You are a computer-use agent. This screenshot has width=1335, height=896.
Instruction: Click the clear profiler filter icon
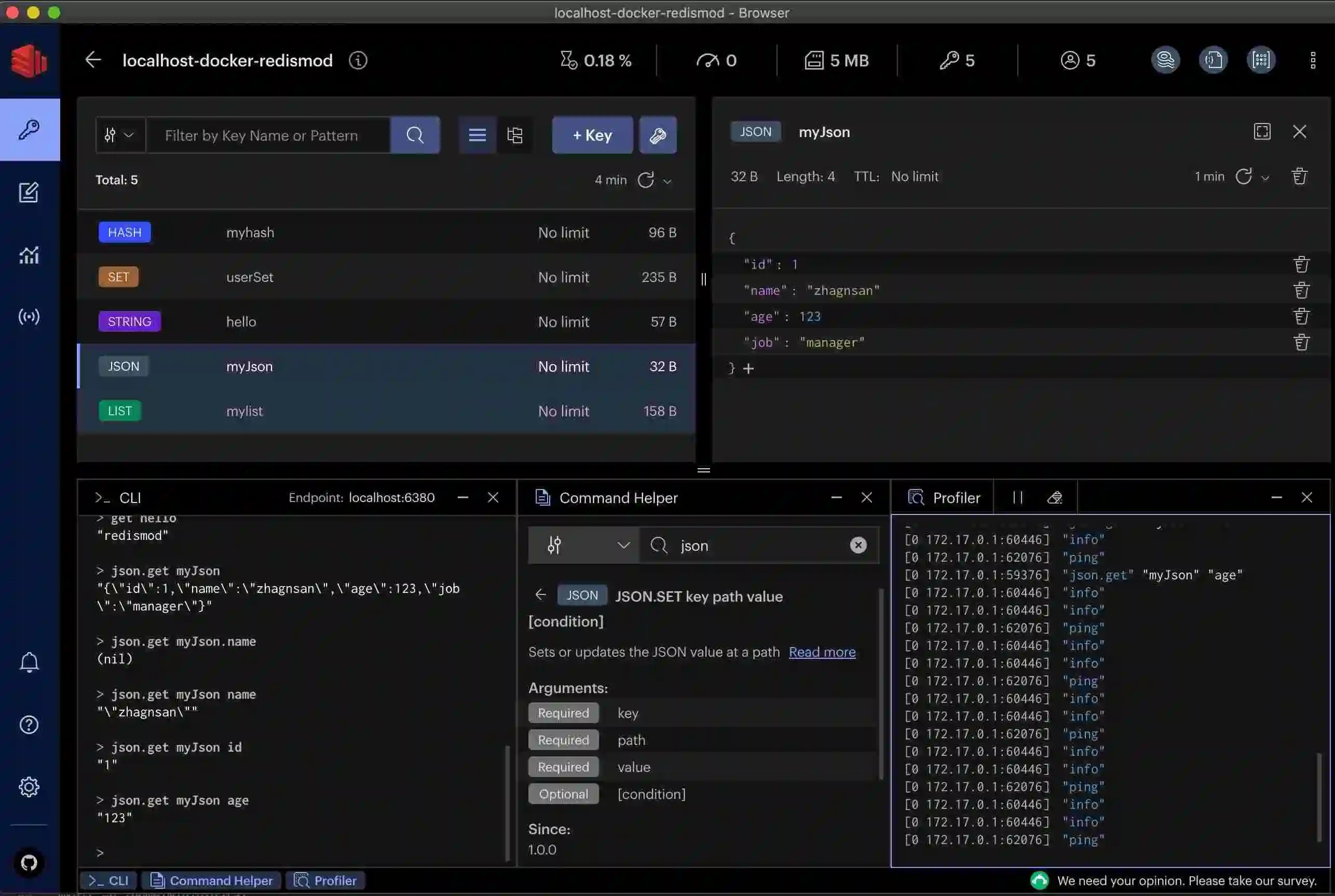1055,497
